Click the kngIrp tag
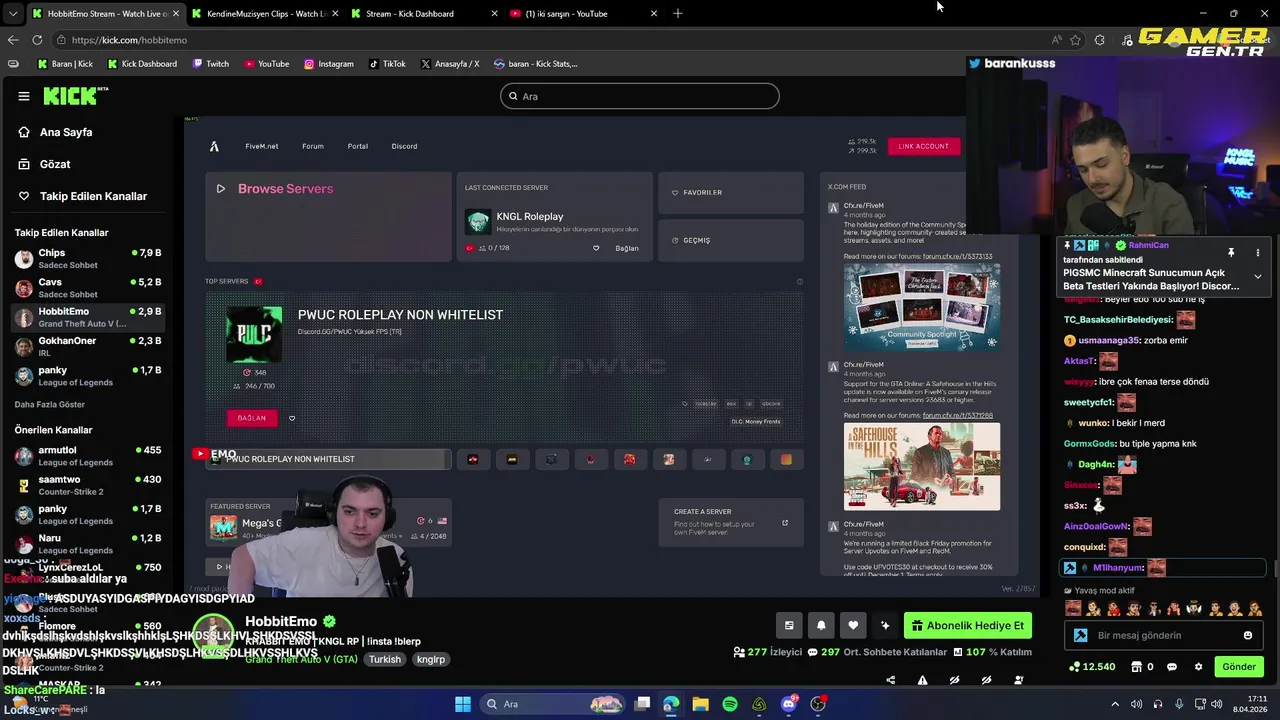This screenshot has height=720, width=1280. [x=431, y=660]
